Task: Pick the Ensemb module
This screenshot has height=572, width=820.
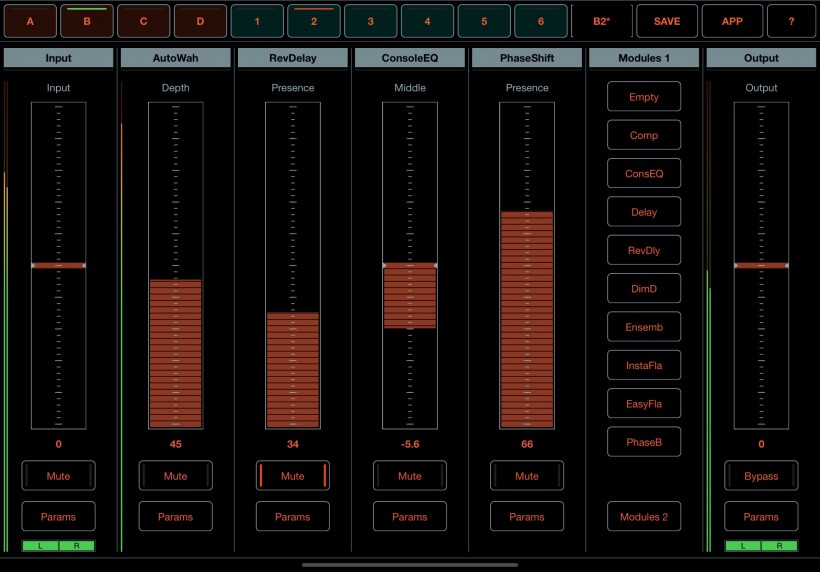Action: (x=644, y=327)
